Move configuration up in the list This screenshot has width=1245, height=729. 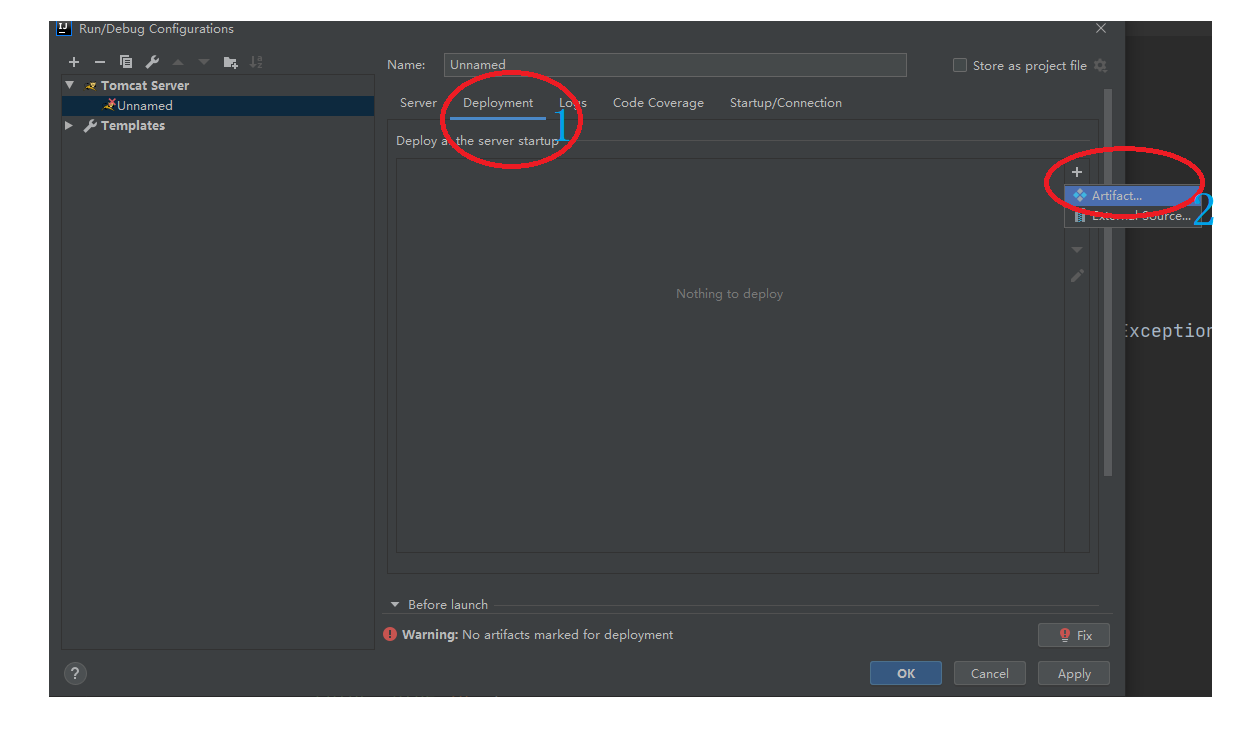pyautogui.click(x=178, y=62)
